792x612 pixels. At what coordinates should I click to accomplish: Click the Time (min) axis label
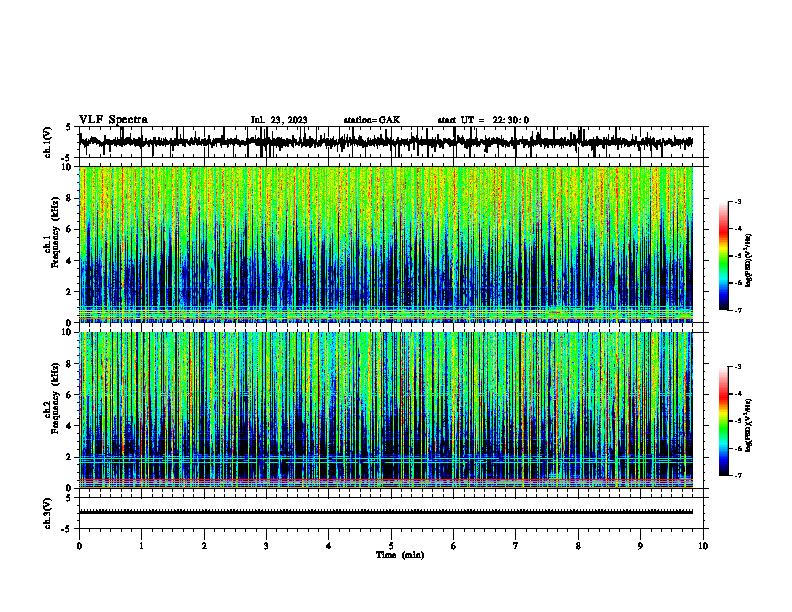click(x=400, y=555)
